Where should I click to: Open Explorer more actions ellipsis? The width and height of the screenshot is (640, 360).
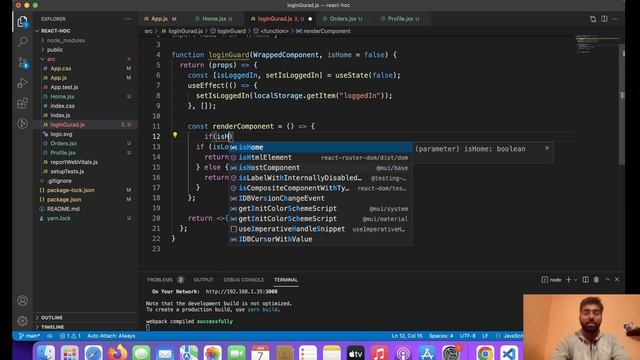(128, 19)
